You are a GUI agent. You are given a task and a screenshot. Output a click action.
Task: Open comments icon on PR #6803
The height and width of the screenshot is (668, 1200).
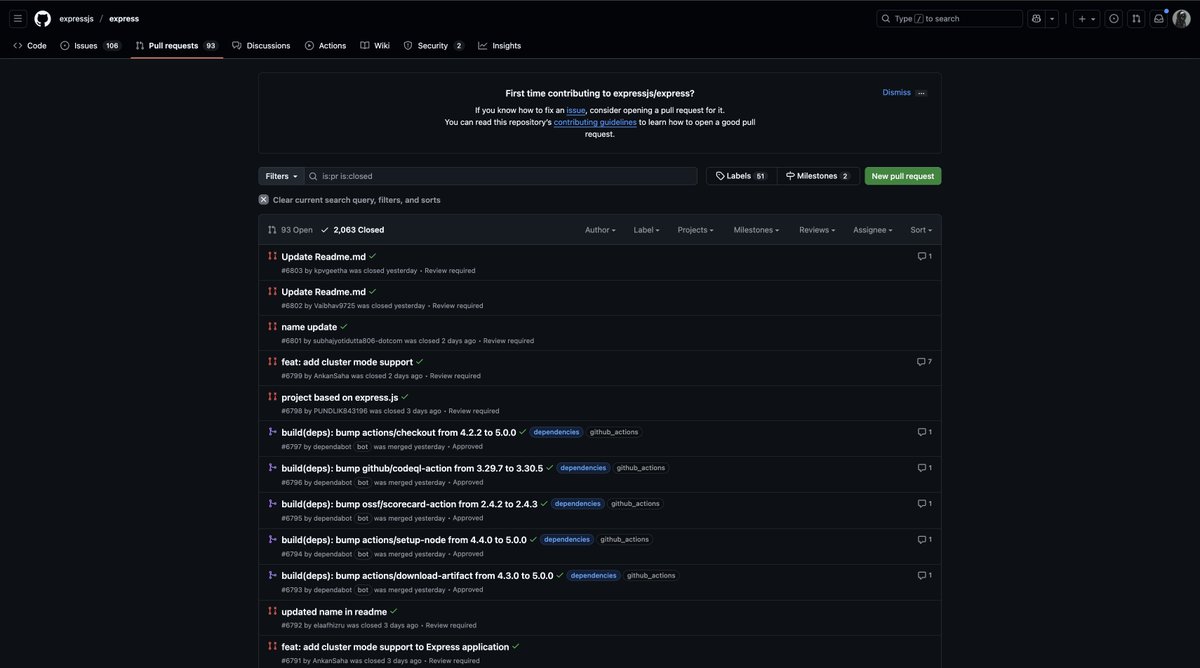[x=925, y=257]
